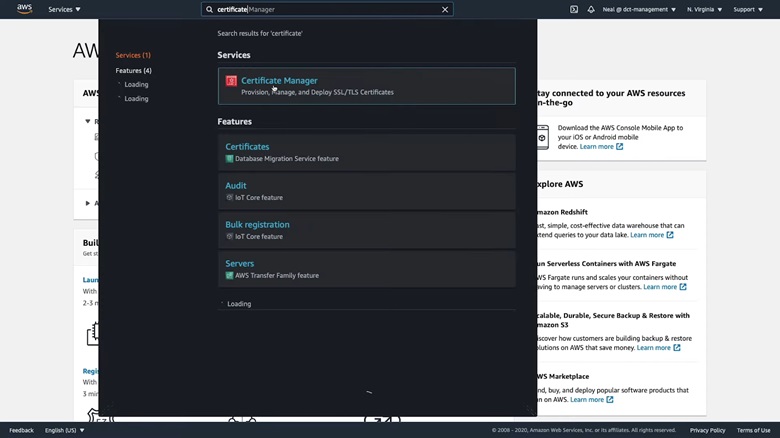Screen dimensions: 780x438
Task: Click the red Certificate Manager service icon
Action: click(231, 81)
